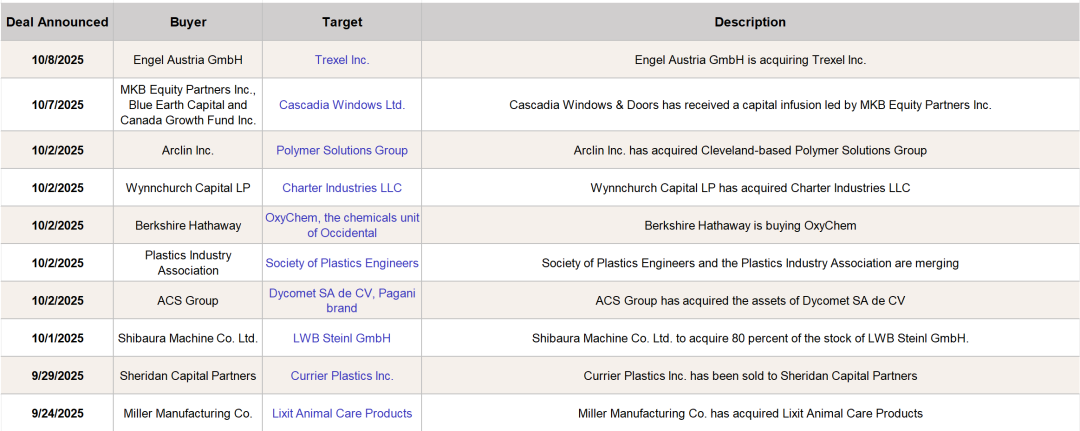Viewport: 1080px width, 431px height.
Task: Select the 9/24/2025 date cell
Action: pyautogui.click(x=57, y=413)
